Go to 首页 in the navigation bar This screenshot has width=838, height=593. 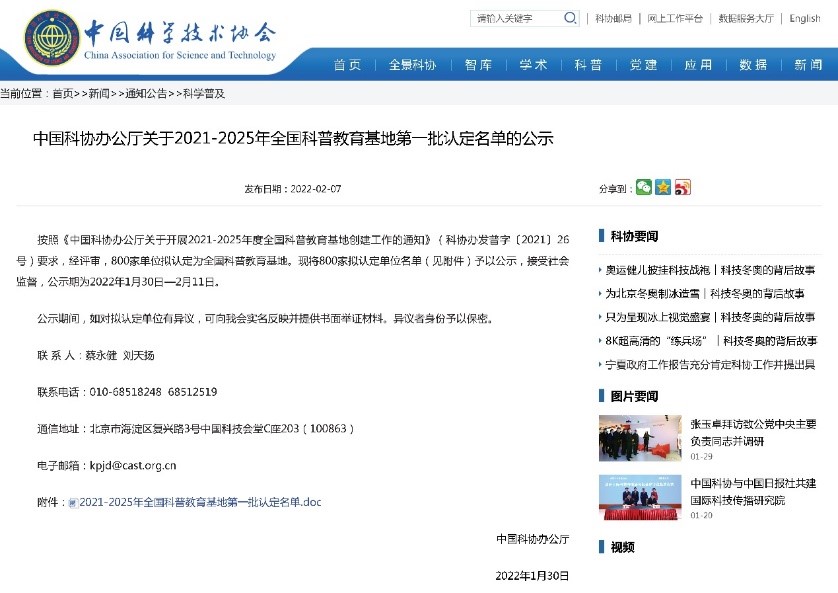pos(347,65)
